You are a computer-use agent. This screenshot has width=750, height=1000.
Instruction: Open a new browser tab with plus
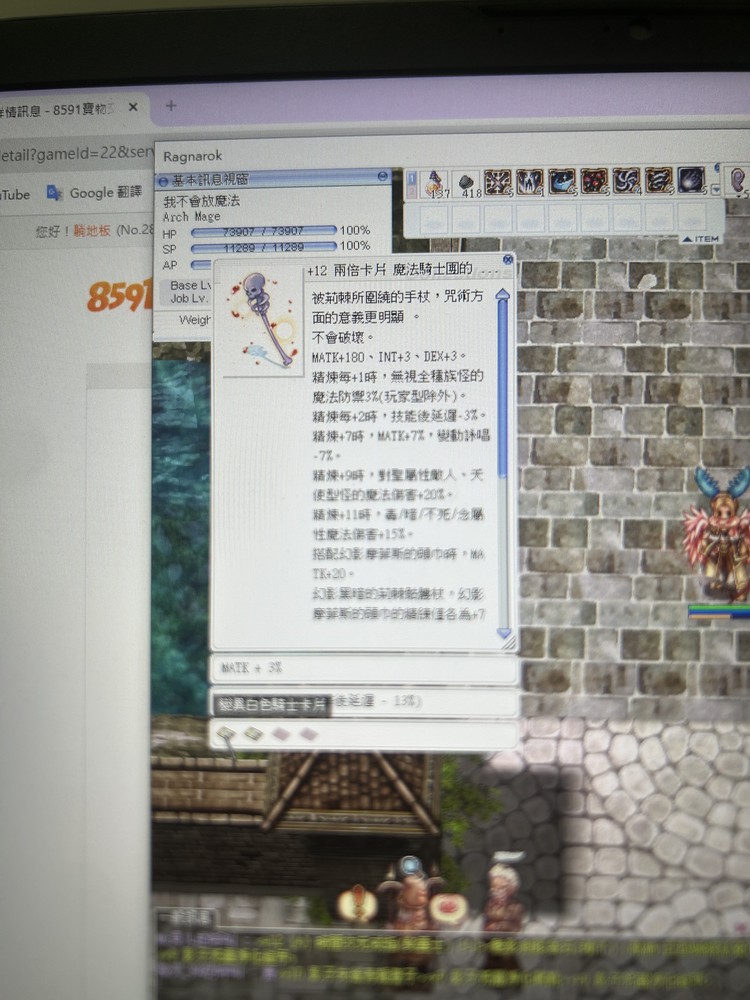pos(170,105)
